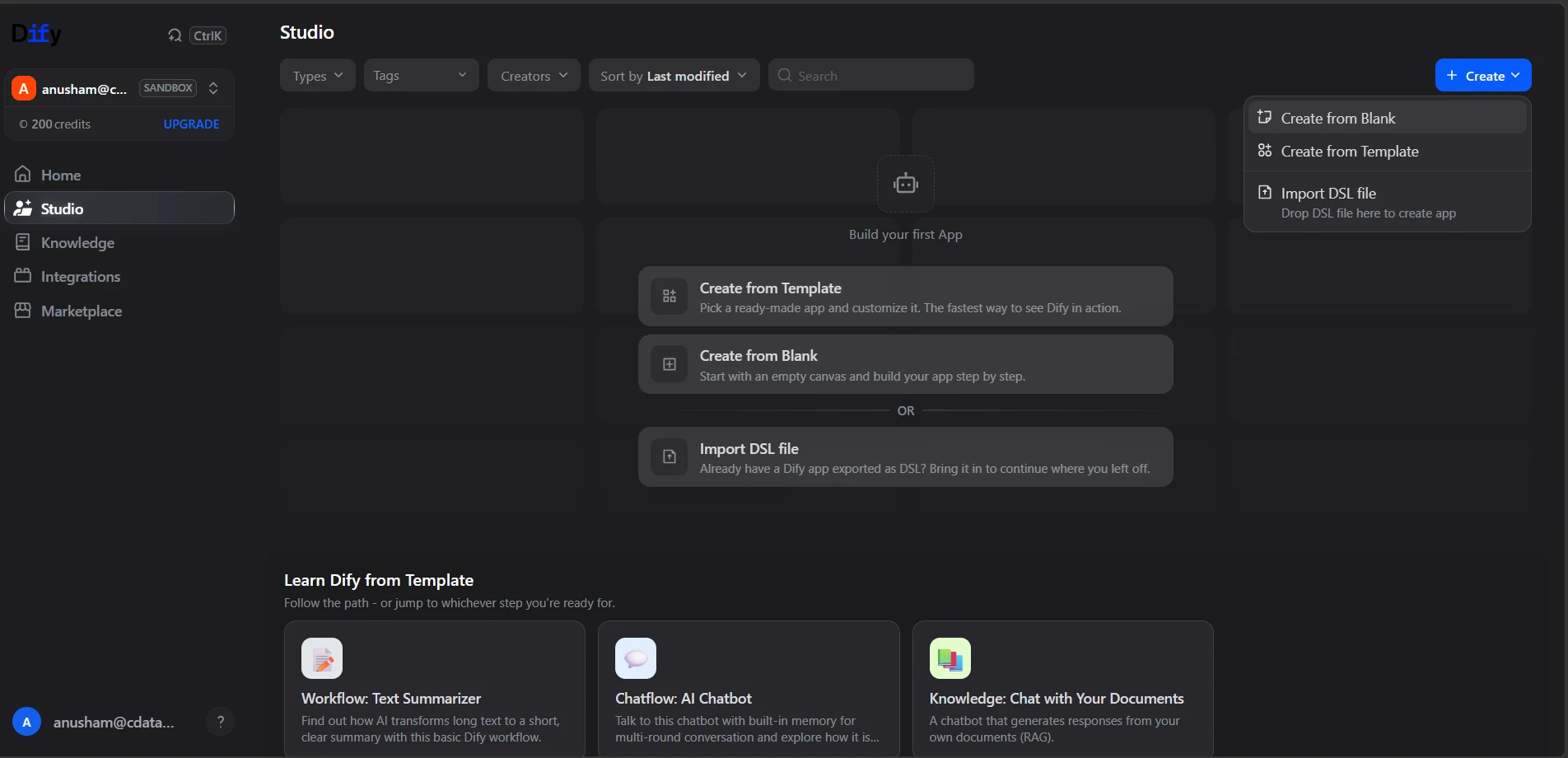Open the Sort by Last modified dropdown
Image resolution: width=1568 pixels, height=758 pixels.
pyautogui.click(x=674, y=75)
